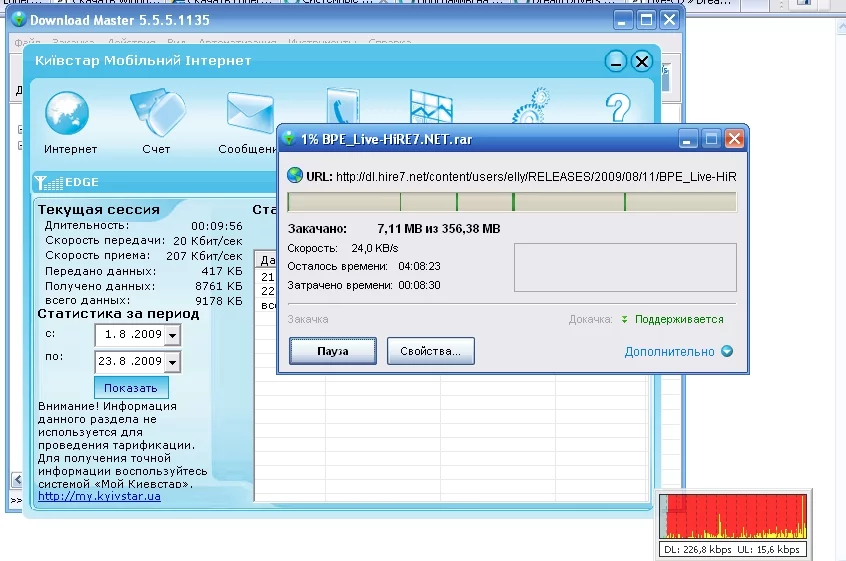Click the DL/UL traffic graph widget

click(734, 518)
